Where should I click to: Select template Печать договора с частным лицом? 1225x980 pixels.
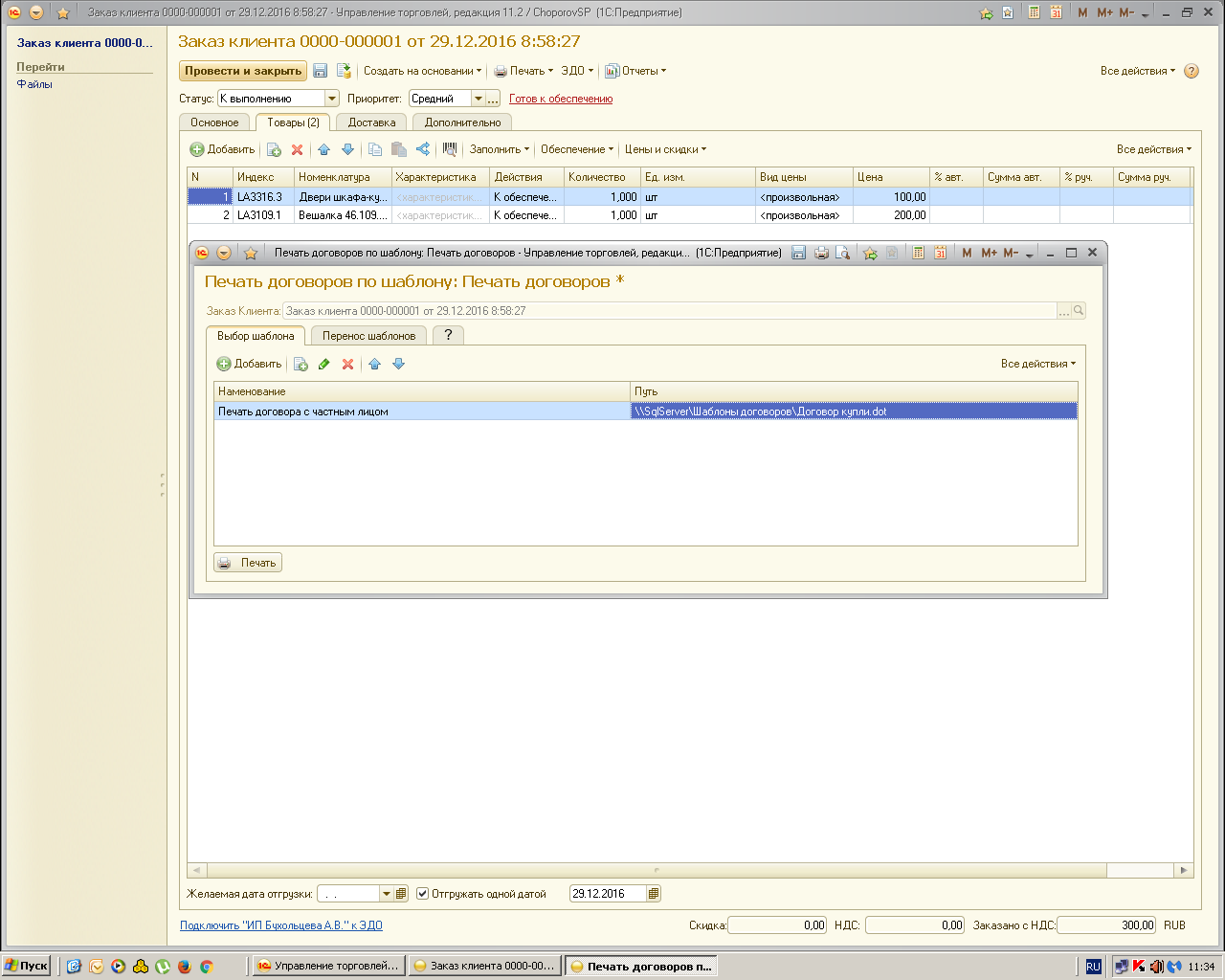click(422, 412)
